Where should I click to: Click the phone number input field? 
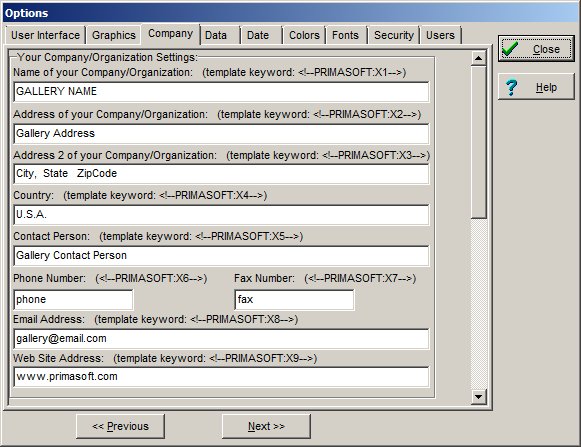(x=73, y=299)
